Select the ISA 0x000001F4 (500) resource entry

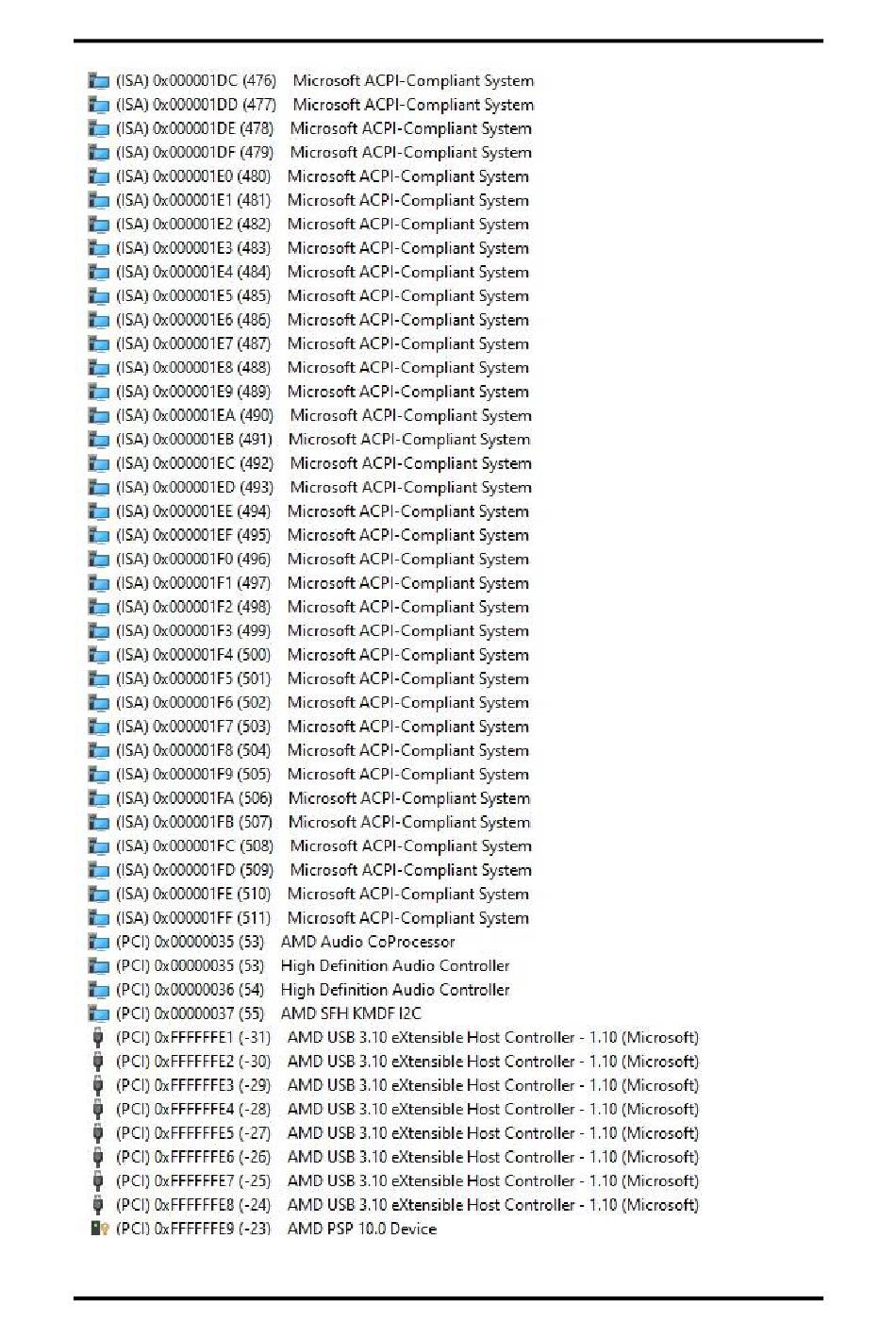click(308, 655)
